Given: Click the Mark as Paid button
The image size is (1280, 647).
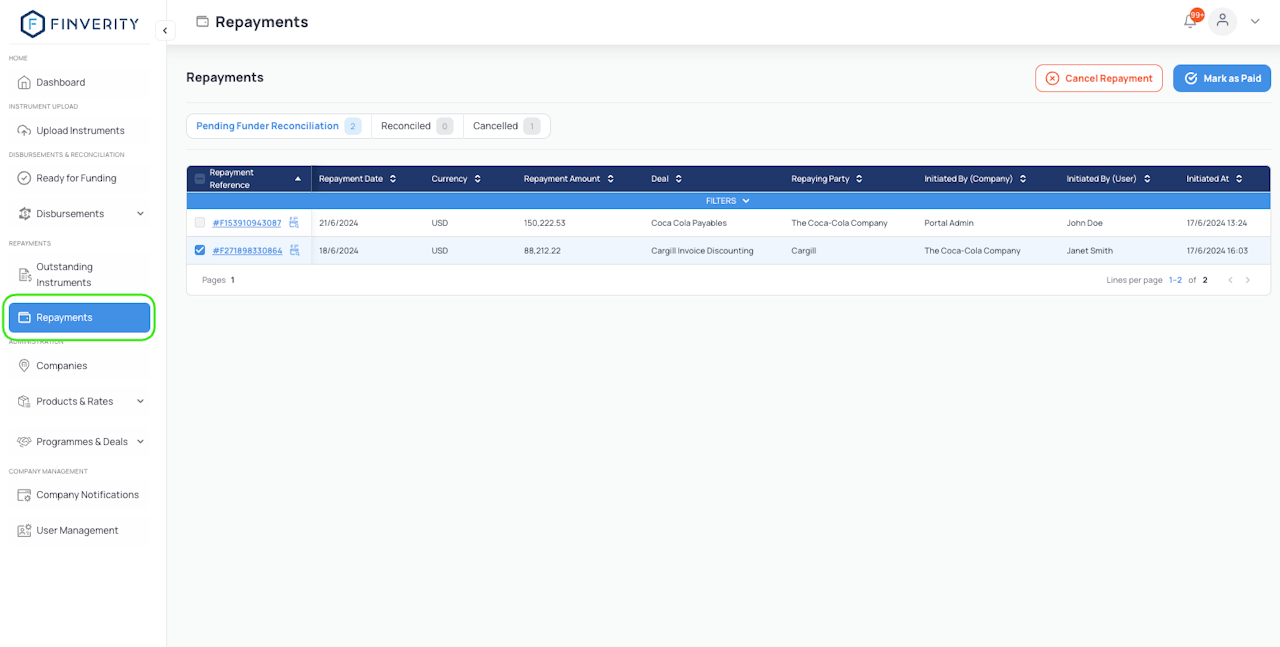Looking at the screenshot, I should coord(1221,78).
